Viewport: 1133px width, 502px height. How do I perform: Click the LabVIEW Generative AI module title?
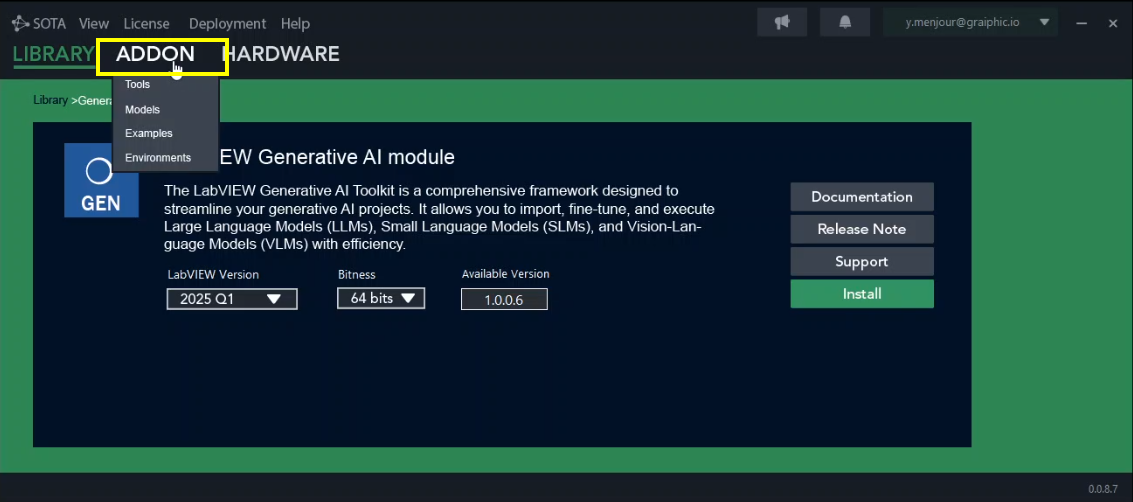click(337, 157)
